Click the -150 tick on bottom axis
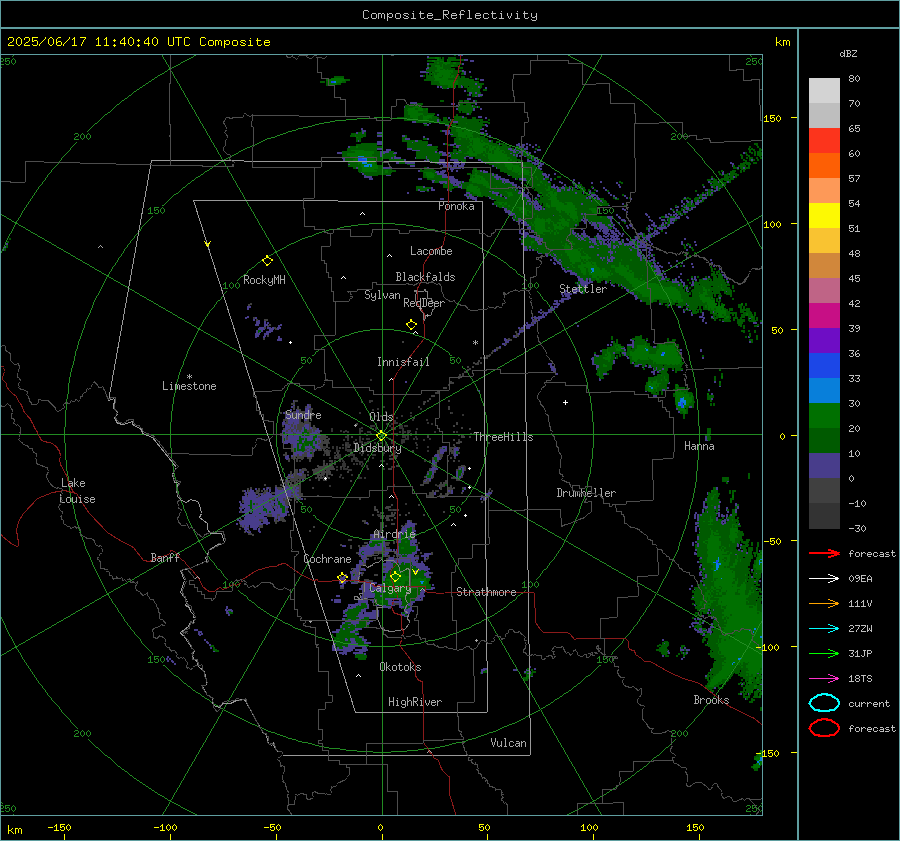900x841 pixels. (59, 827)
